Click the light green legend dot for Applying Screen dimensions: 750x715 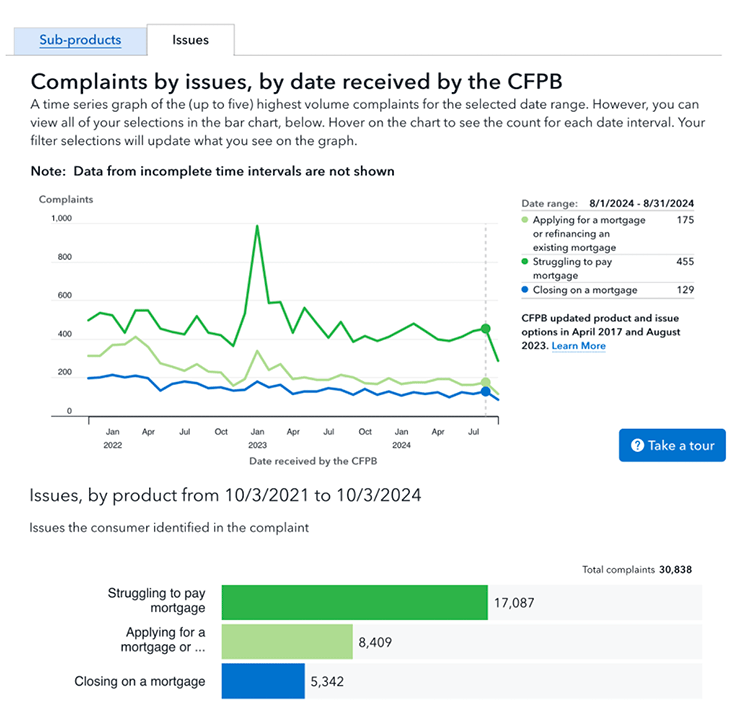coord(526,219)
